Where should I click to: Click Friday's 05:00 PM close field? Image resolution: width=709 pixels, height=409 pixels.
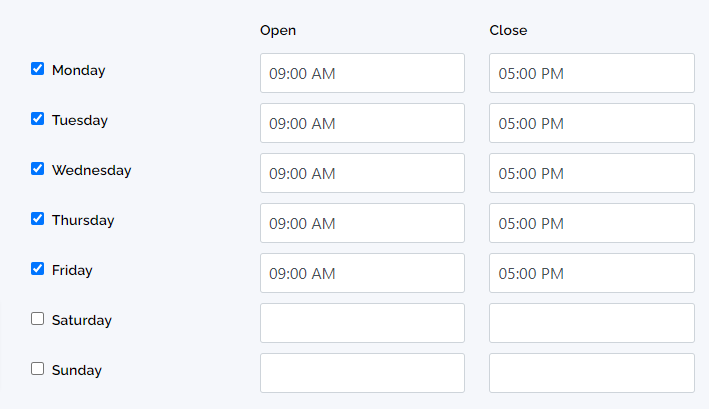(591, 273)
